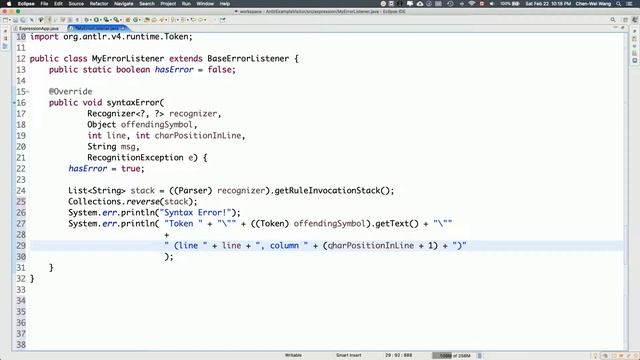Click the Chen-Wei Wang user name

593,4
